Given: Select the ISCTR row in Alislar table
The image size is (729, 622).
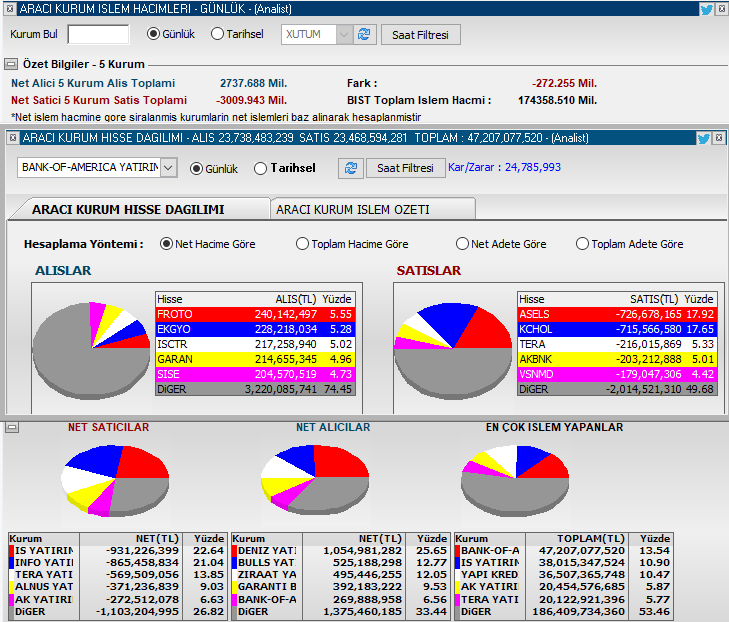Looking at the screenshot, I should pyautogui.click(x=255, y=344).
